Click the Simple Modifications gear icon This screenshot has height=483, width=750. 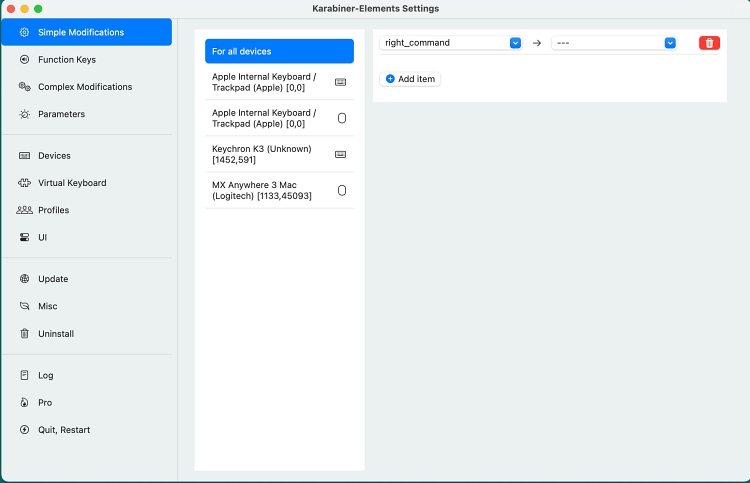(24, 32)
